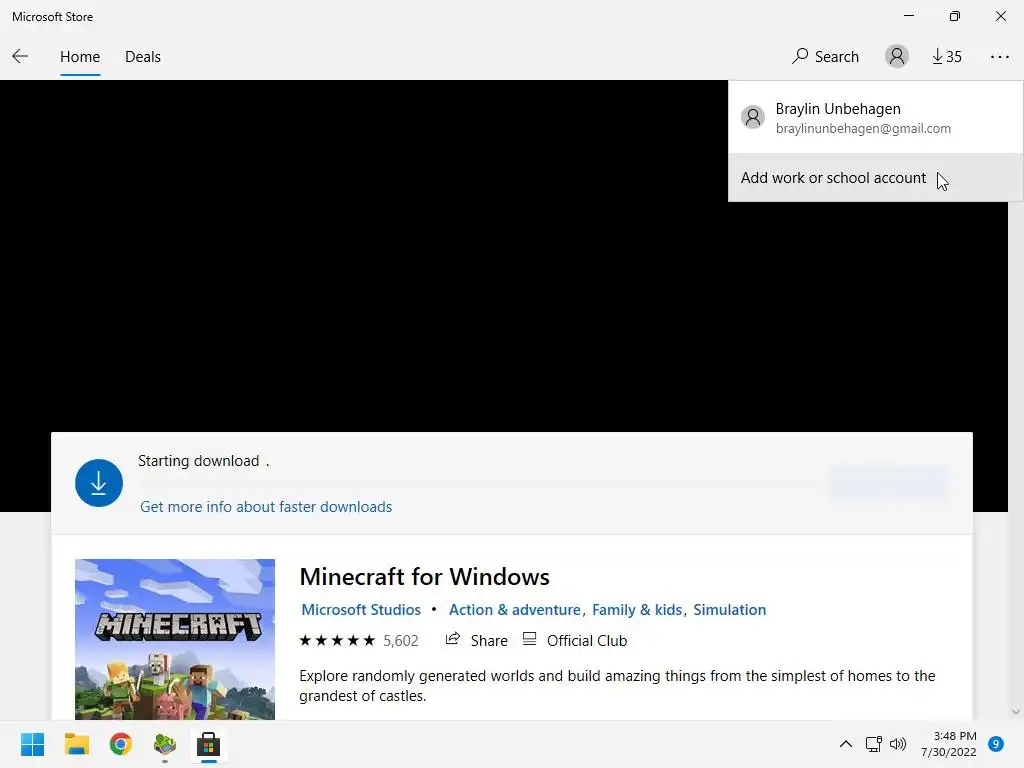The image size is (1024, 768).
Task: Open the Official Club link
Action: click(575, 640)
